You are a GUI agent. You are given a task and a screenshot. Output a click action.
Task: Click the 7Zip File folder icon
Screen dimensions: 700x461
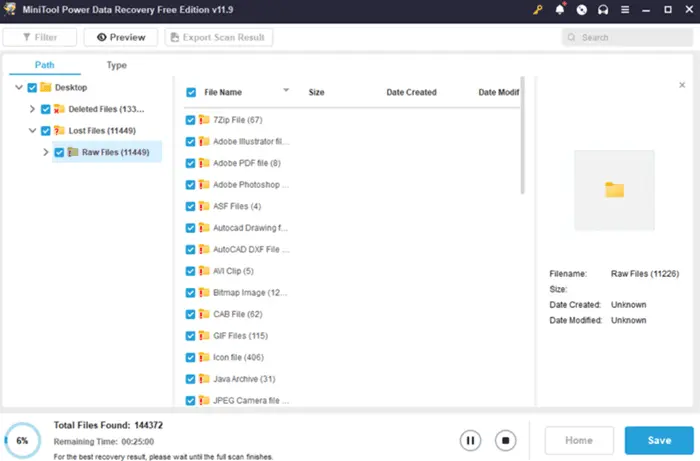pos(204,120)
